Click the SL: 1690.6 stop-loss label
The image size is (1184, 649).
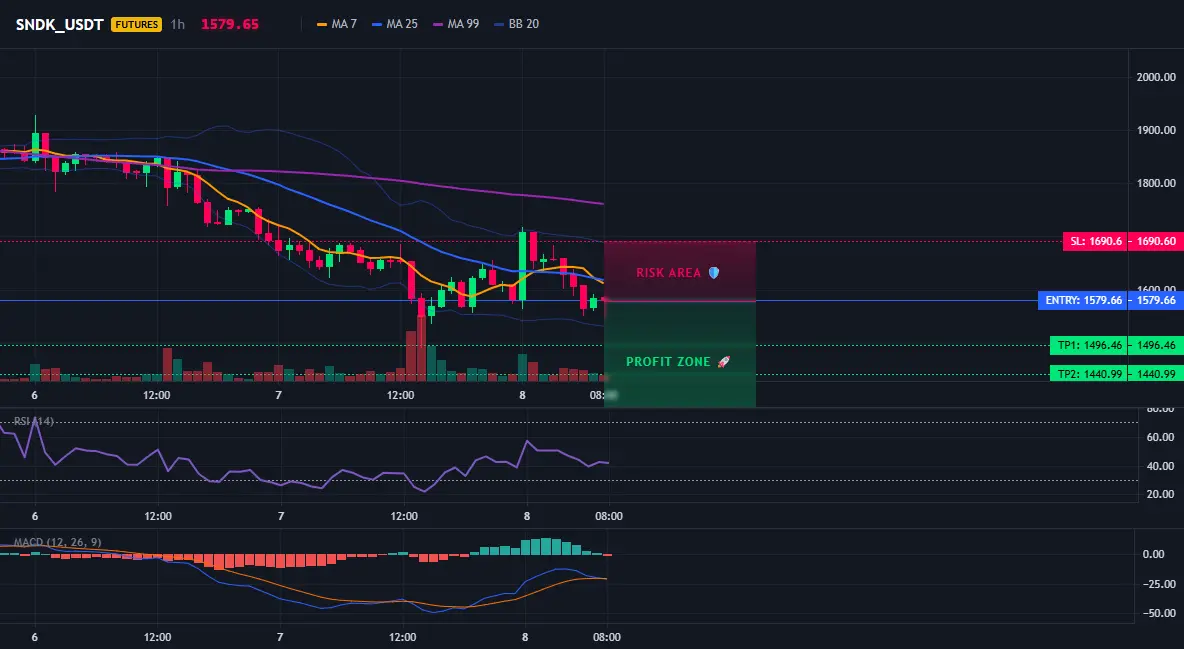[x=1095, y=242]
